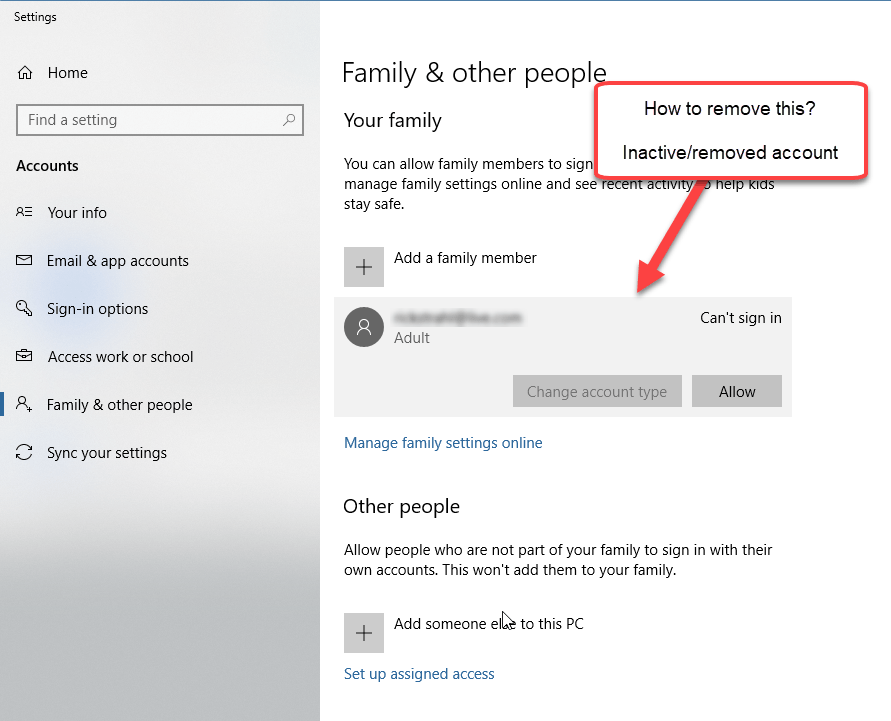Open Sign-in options using the key icon
The image size is (891, 721).
click(22, 308)
